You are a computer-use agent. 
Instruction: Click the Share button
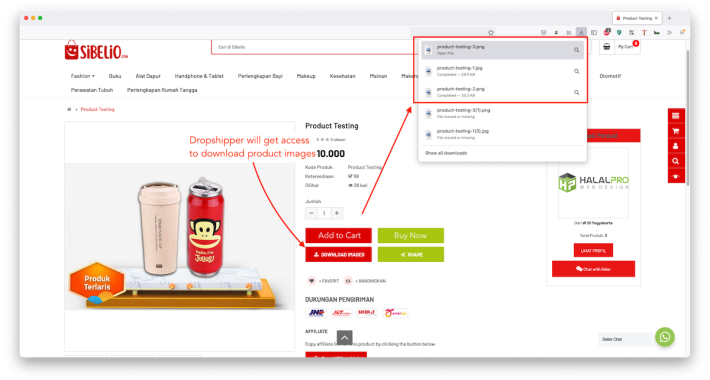pos(411,255)
